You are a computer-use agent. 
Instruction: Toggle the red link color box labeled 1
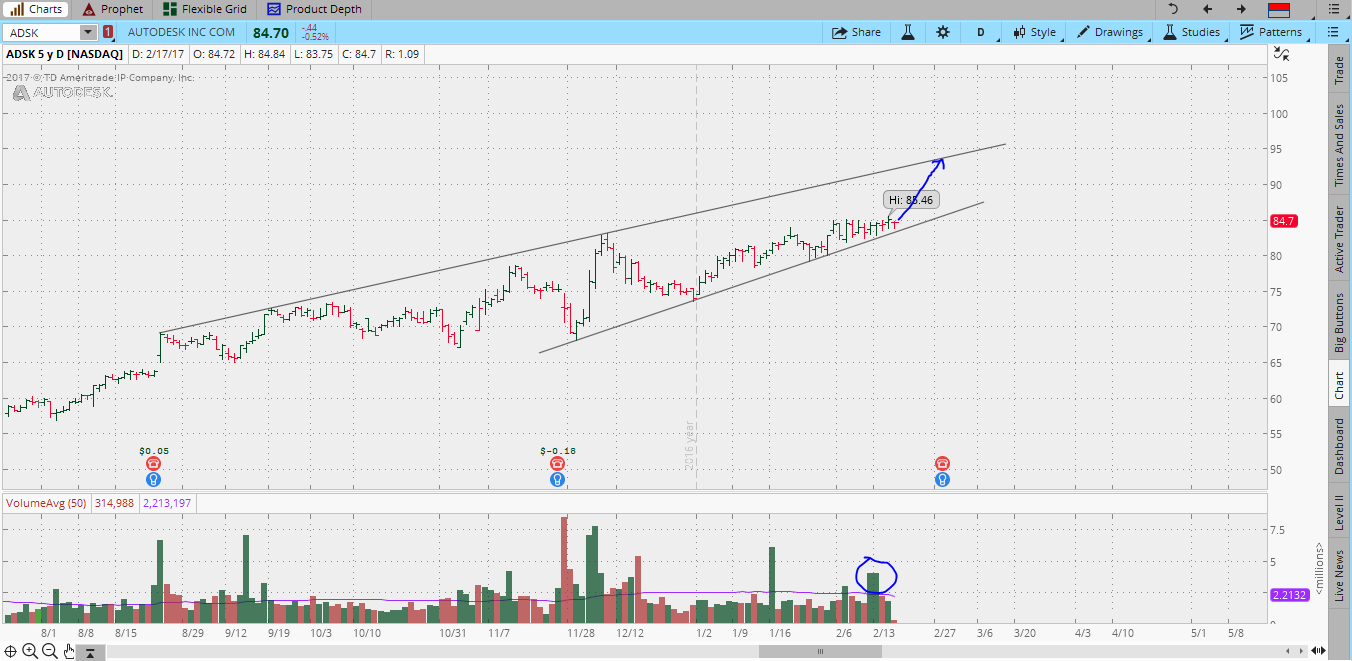(x=107, y=32)
